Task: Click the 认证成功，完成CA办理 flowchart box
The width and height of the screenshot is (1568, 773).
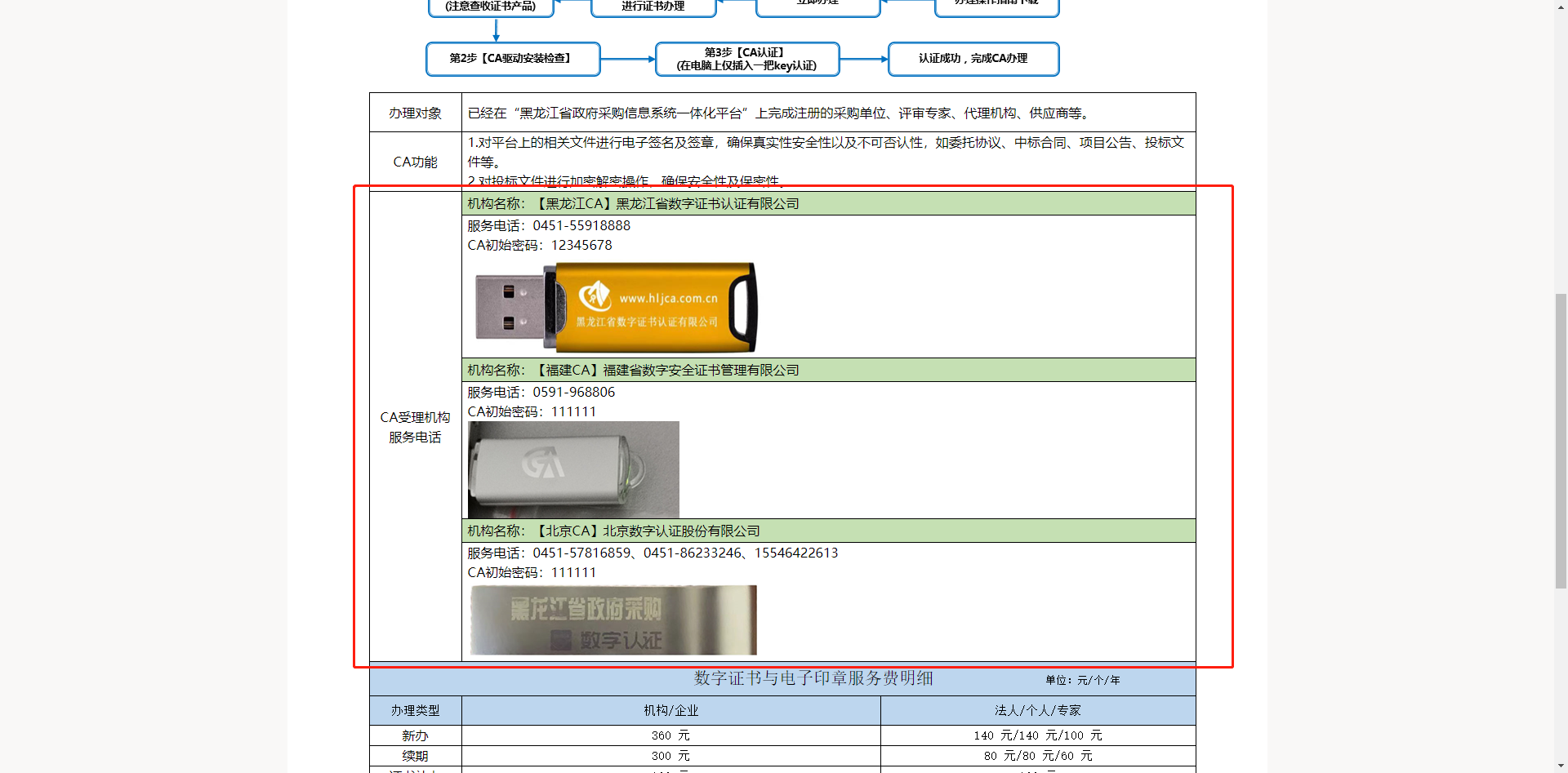Action: click(x=973, y=59)
